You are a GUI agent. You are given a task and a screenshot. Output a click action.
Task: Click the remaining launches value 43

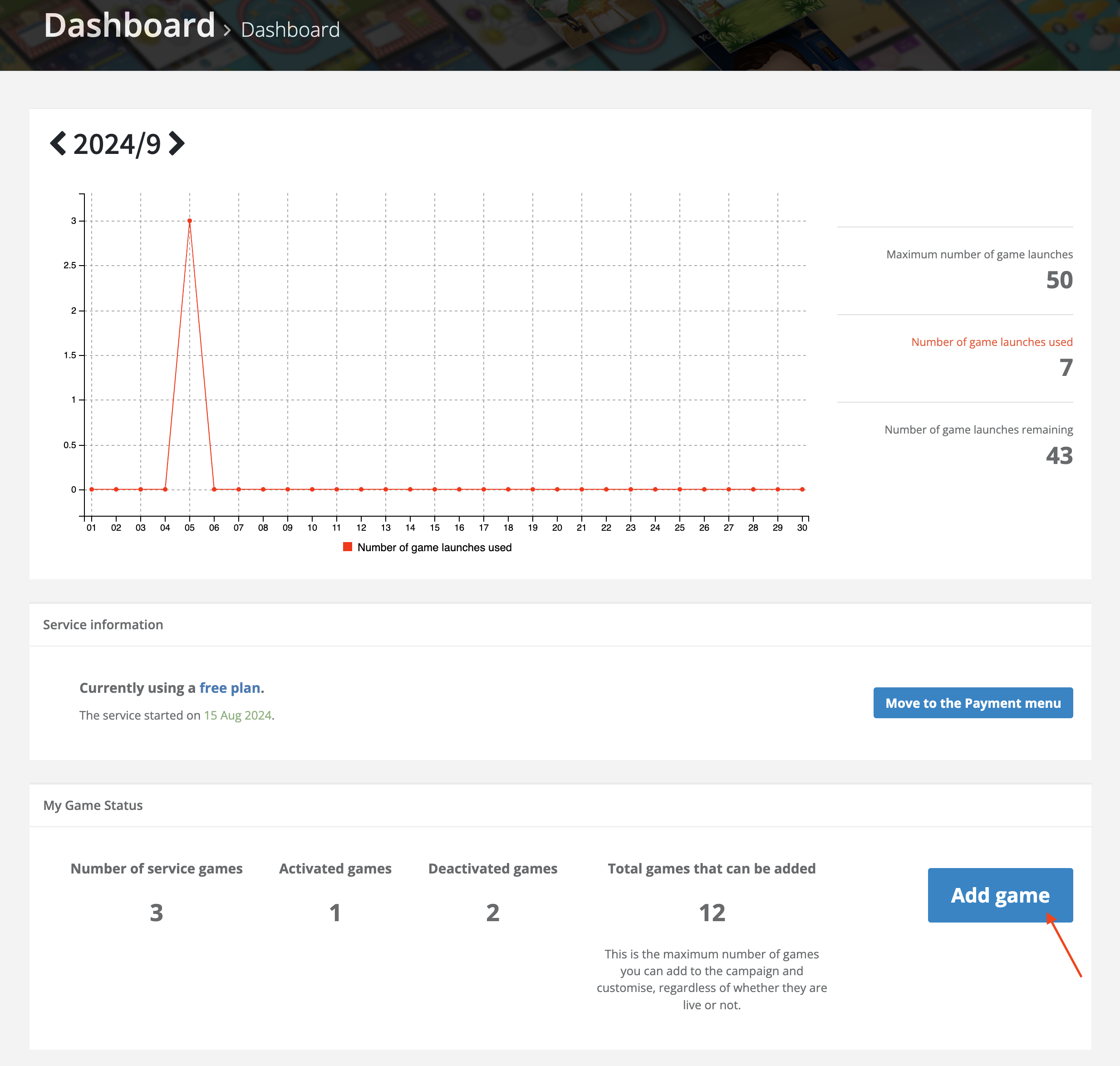coord(1059,455)
